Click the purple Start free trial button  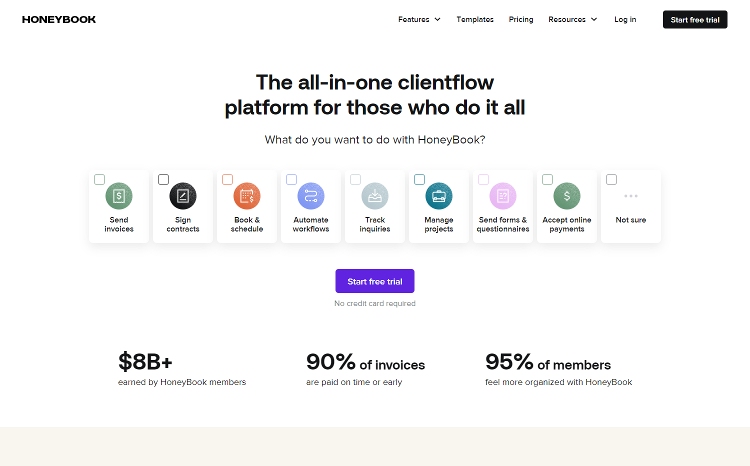click(x=375, y=282)
